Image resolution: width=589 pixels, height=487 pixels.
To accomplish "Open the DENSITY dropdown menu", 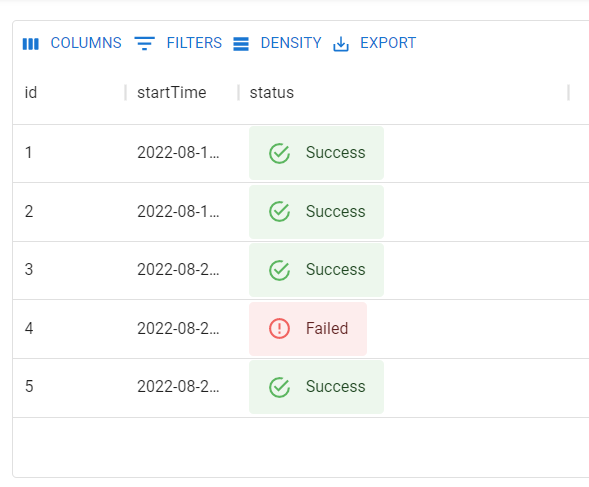I will click(x=277, y=43).
